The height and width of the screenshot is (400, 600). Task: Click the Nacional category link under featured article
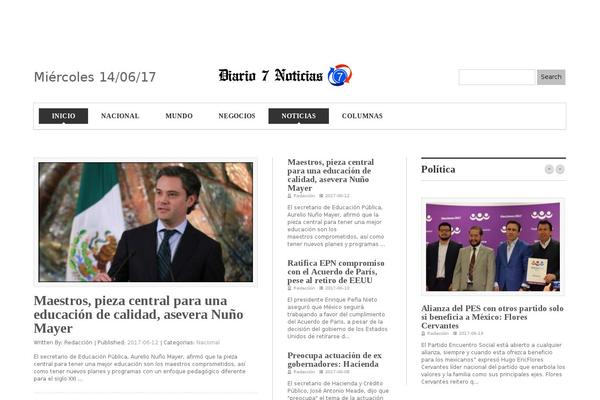pyautogui.click(x=208, y=342)
